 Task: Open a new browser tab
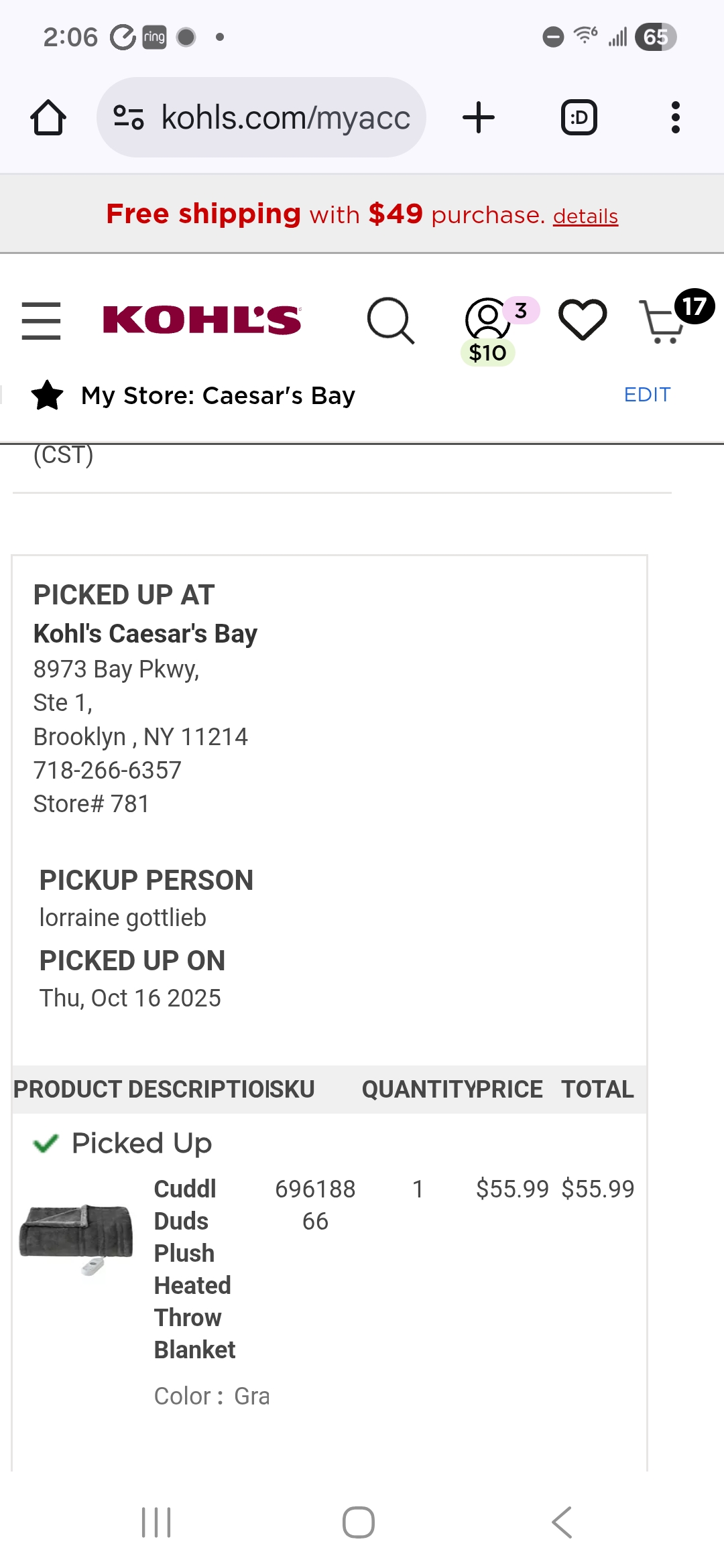click(x=479, y=118)
